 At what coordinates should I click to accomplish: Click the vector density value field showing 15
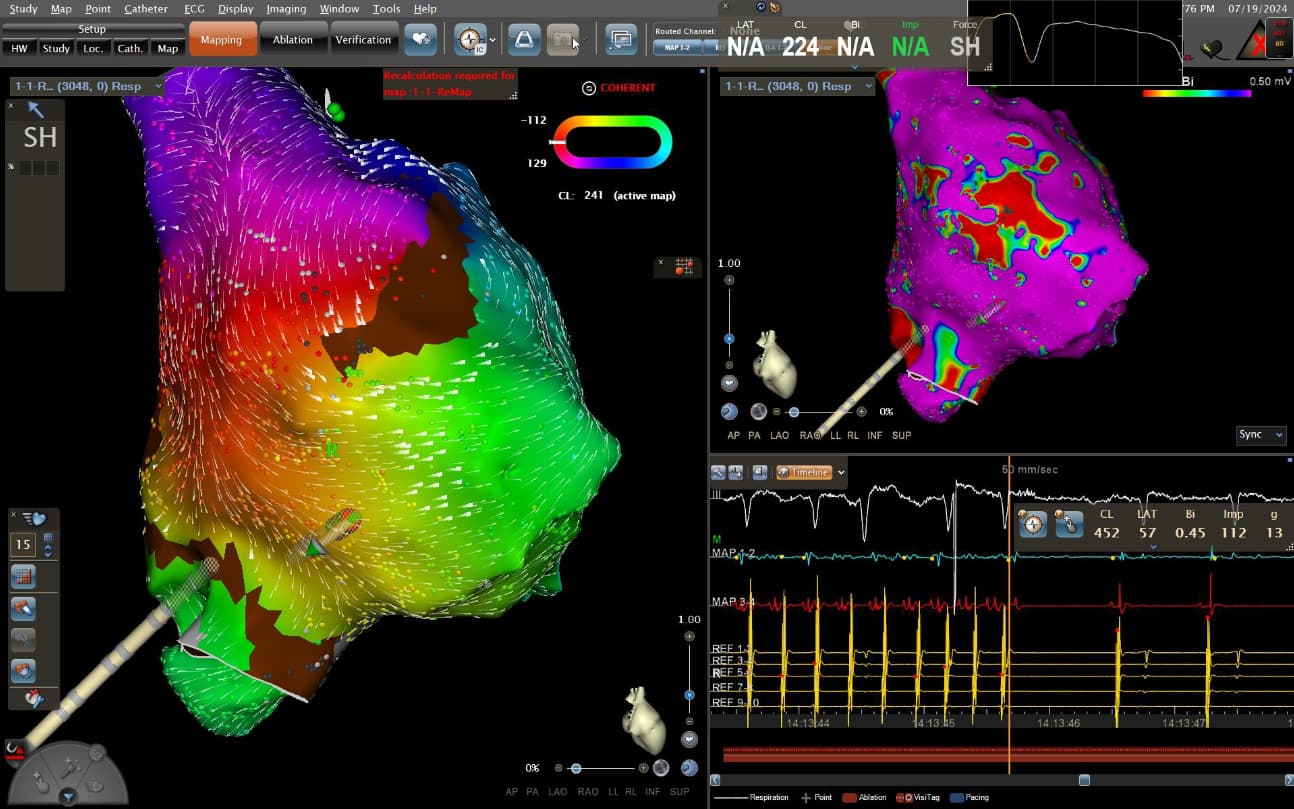point(24,545)
